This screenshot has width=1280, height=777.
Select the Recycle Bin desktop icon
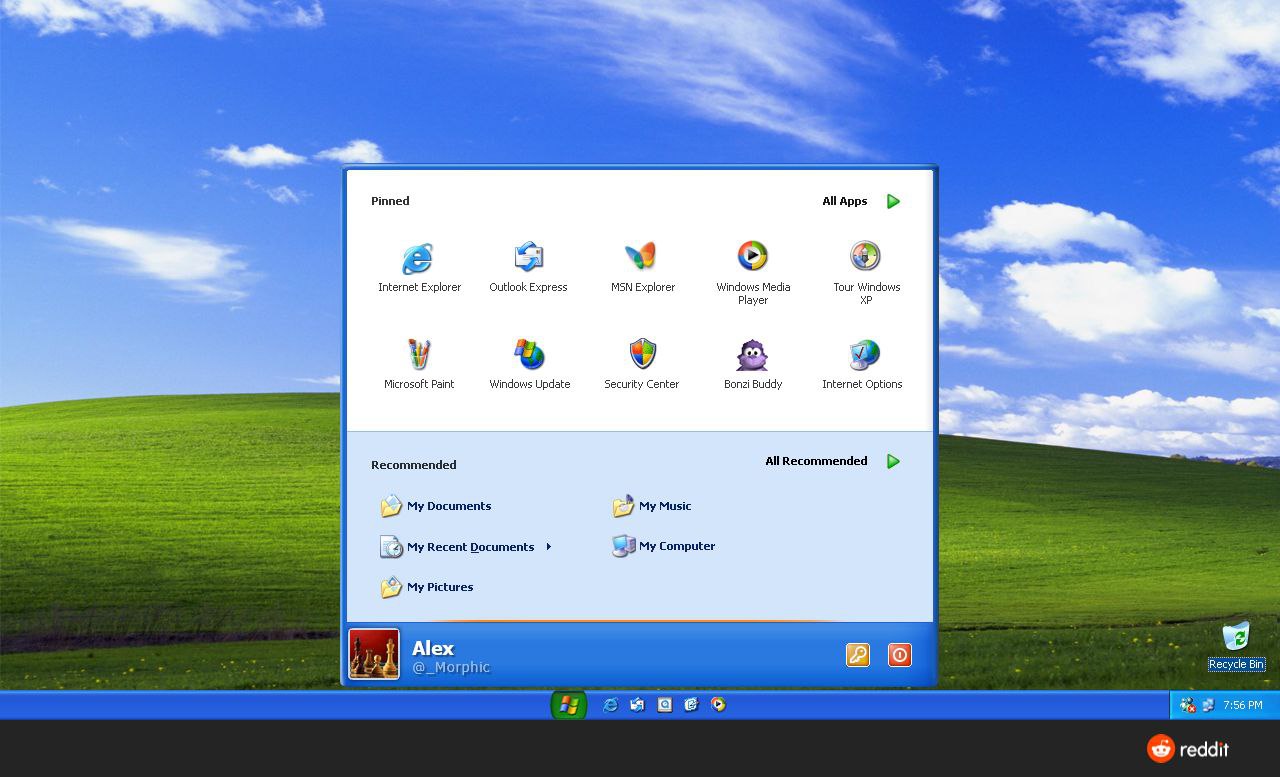(x=1236, y=646)
